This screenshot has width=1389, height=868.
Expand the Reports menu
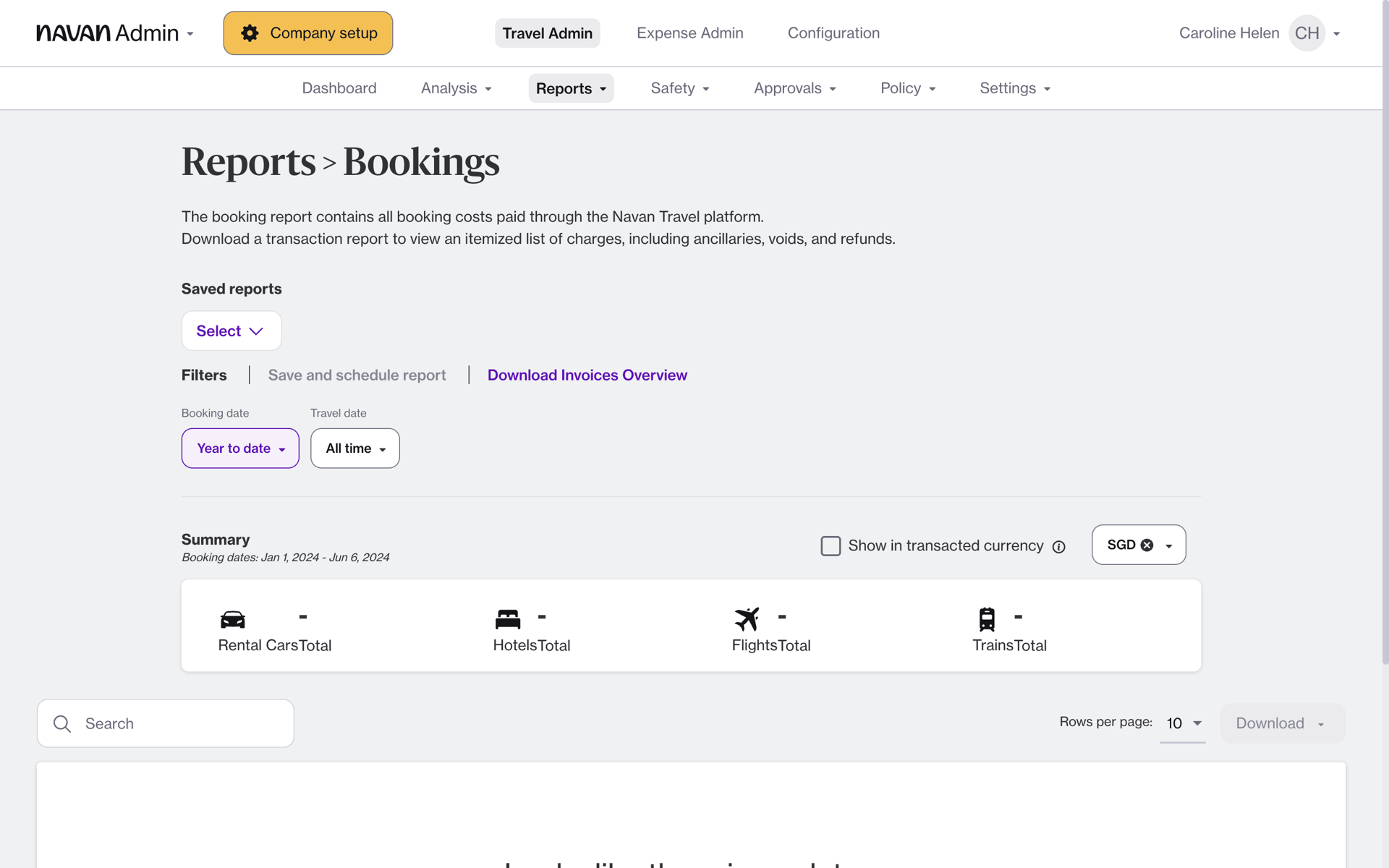(571, 88)
